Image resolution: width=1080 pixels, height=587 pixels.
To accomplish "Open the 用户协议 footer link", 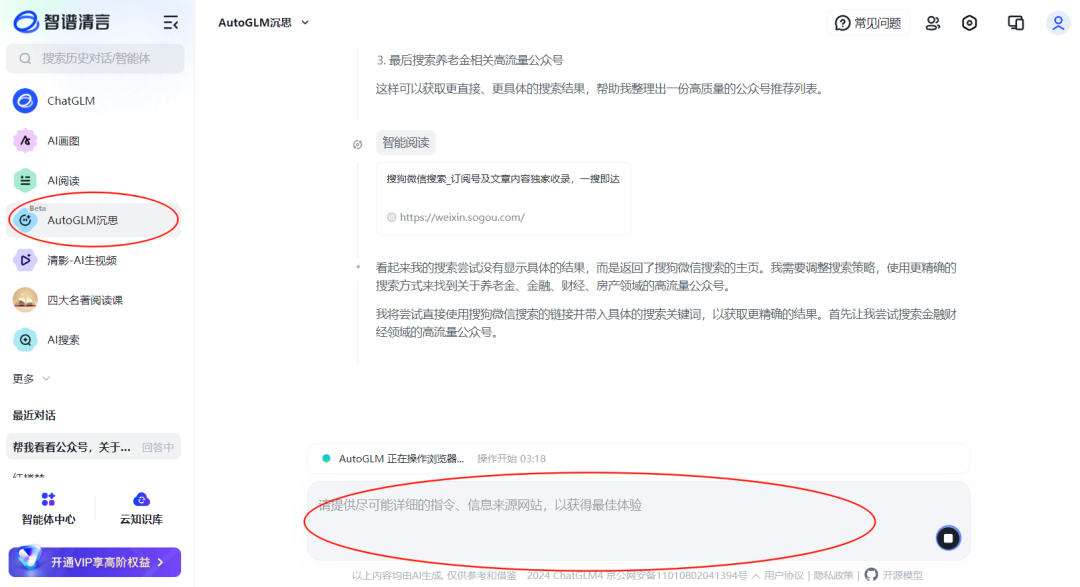I will tap(784, 575).
